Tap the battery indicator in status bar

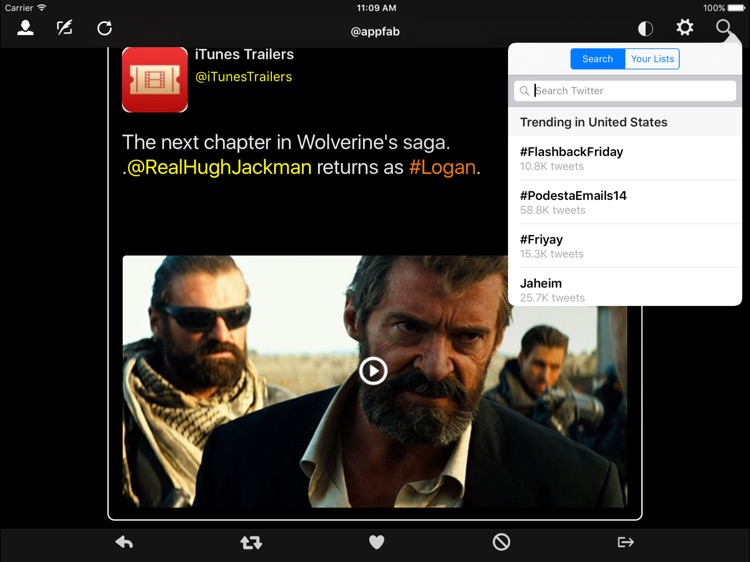click(x=736, y=8)
